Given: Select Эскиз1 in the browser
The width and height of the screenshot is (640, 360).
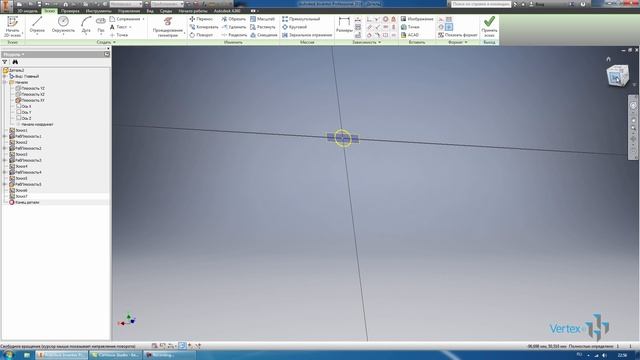Looking at the screenshot, I should [18, 130].
